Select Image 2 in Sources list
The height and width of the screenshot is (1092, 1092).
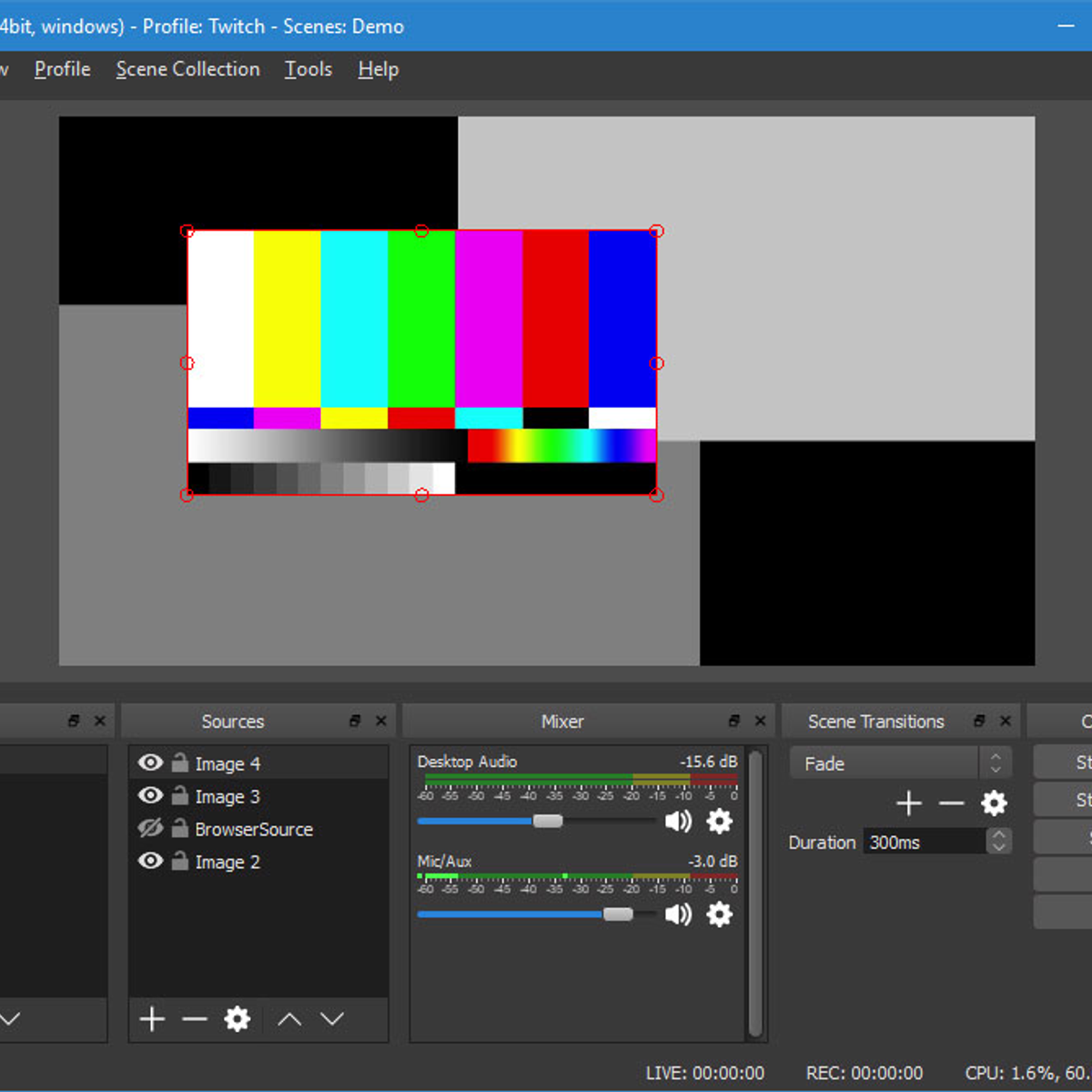[x=227, y=862]
